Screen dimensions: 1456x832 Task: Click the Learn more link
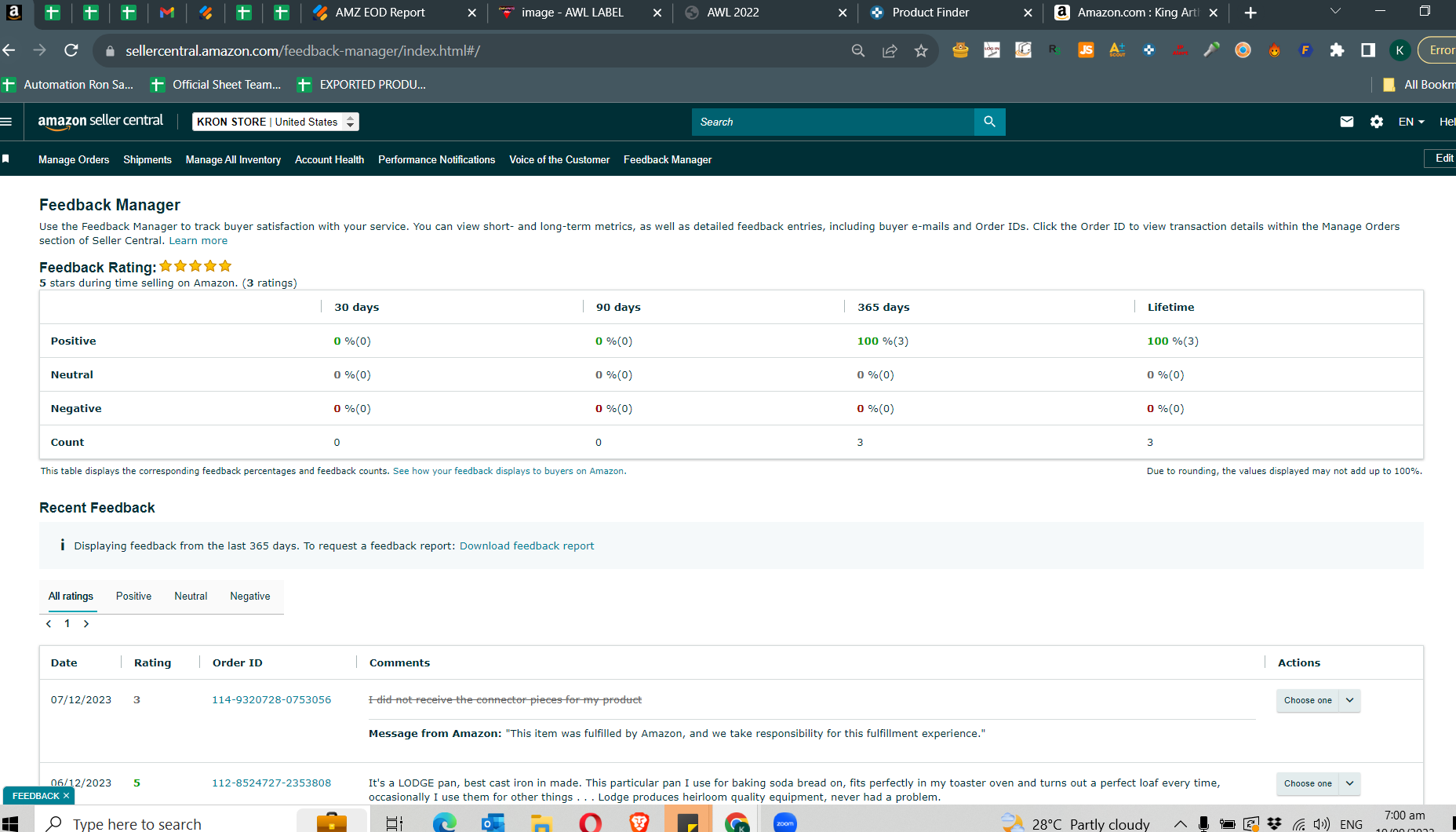point(198,241)
